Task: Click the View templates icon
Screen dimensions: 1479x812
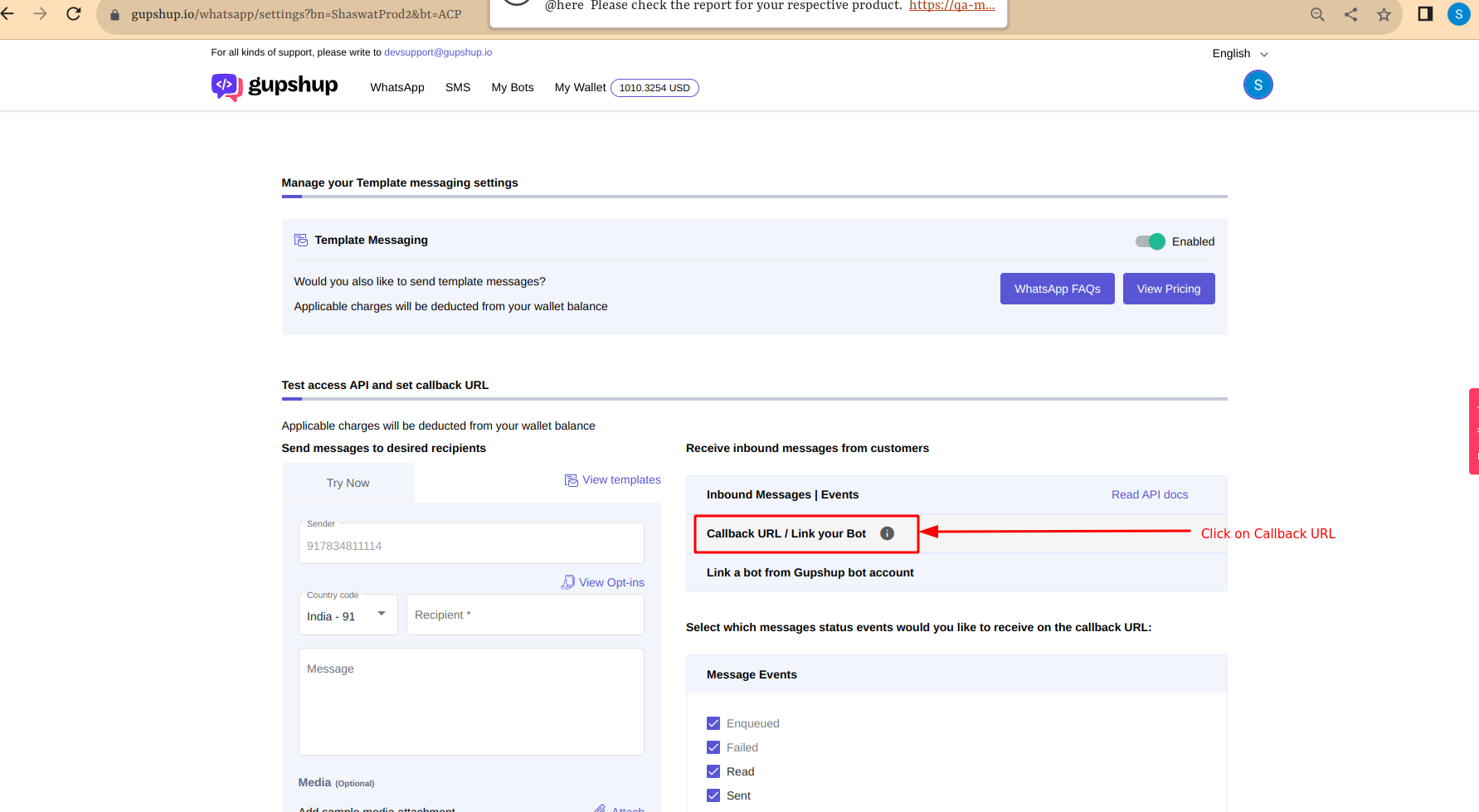Action: click(x=572, y=480)
